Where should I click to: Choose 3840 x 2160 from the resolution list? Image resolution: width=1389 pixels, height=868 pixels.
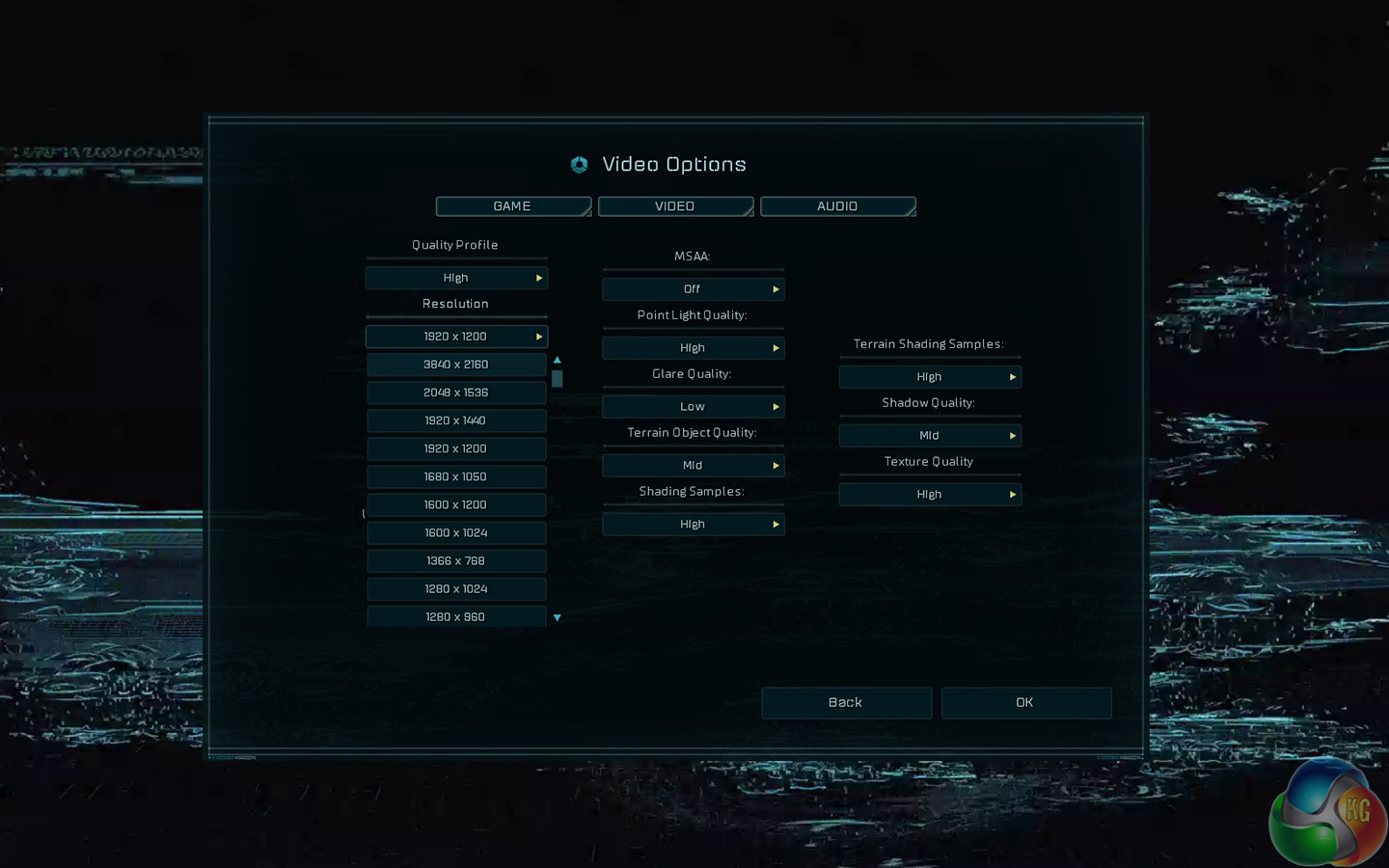[x=456, y=365]
